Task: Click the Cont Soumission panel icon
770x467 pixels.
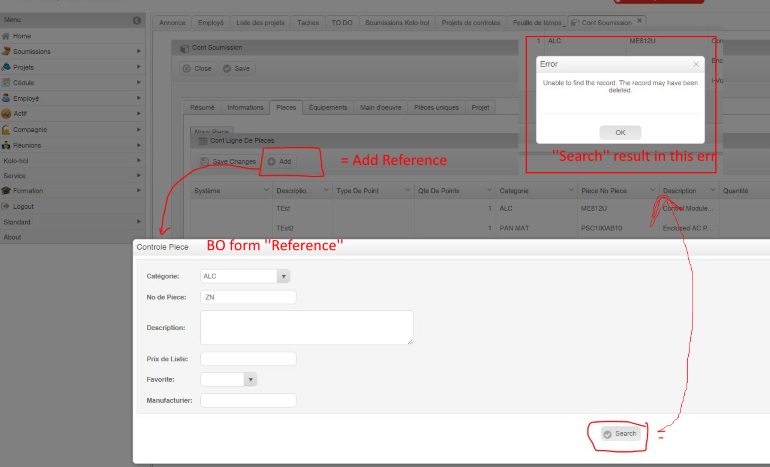Action: [x=185, y=48]
